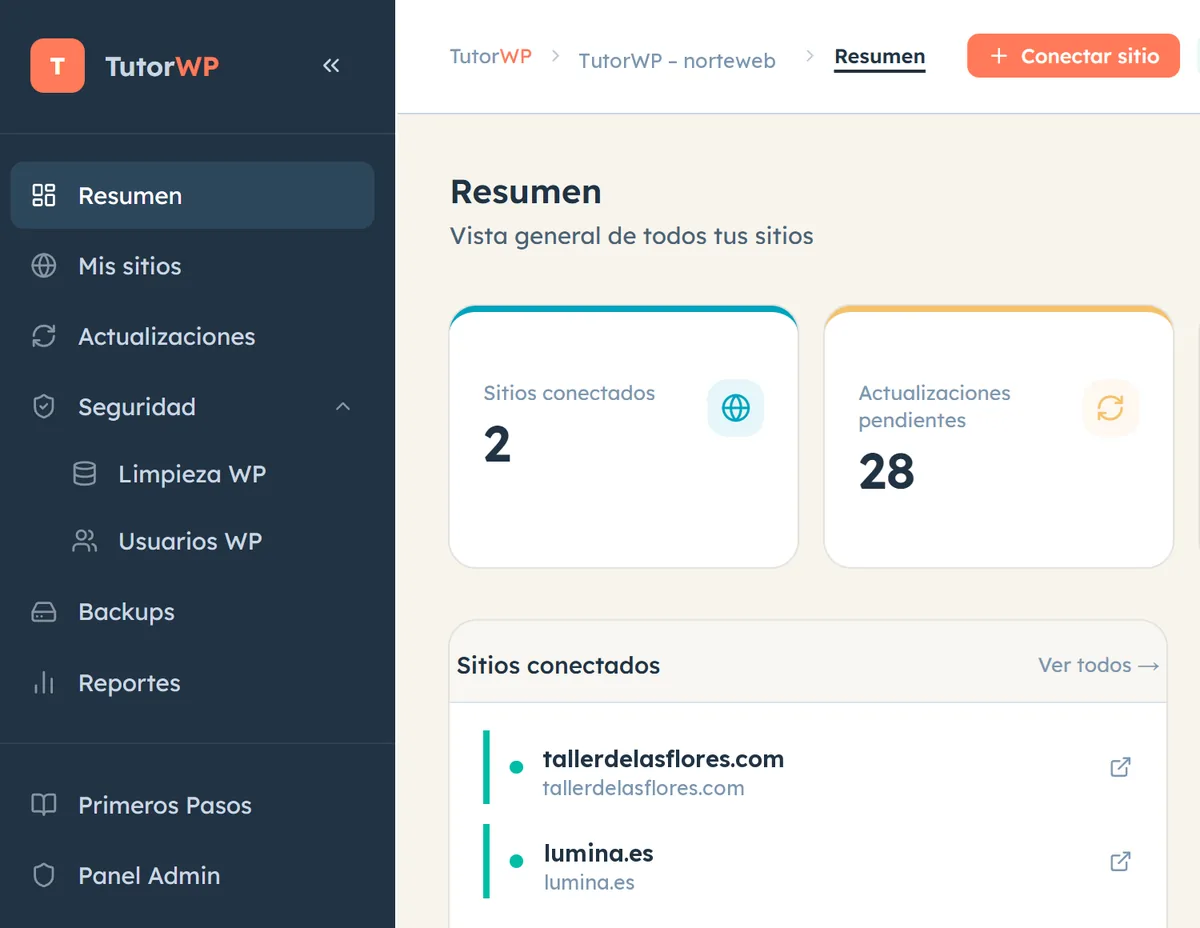Image resolution: width=1200 pixels, height=928 pixels.
Task: Click the Conectar sitio button
Action: pos(1073,56)
